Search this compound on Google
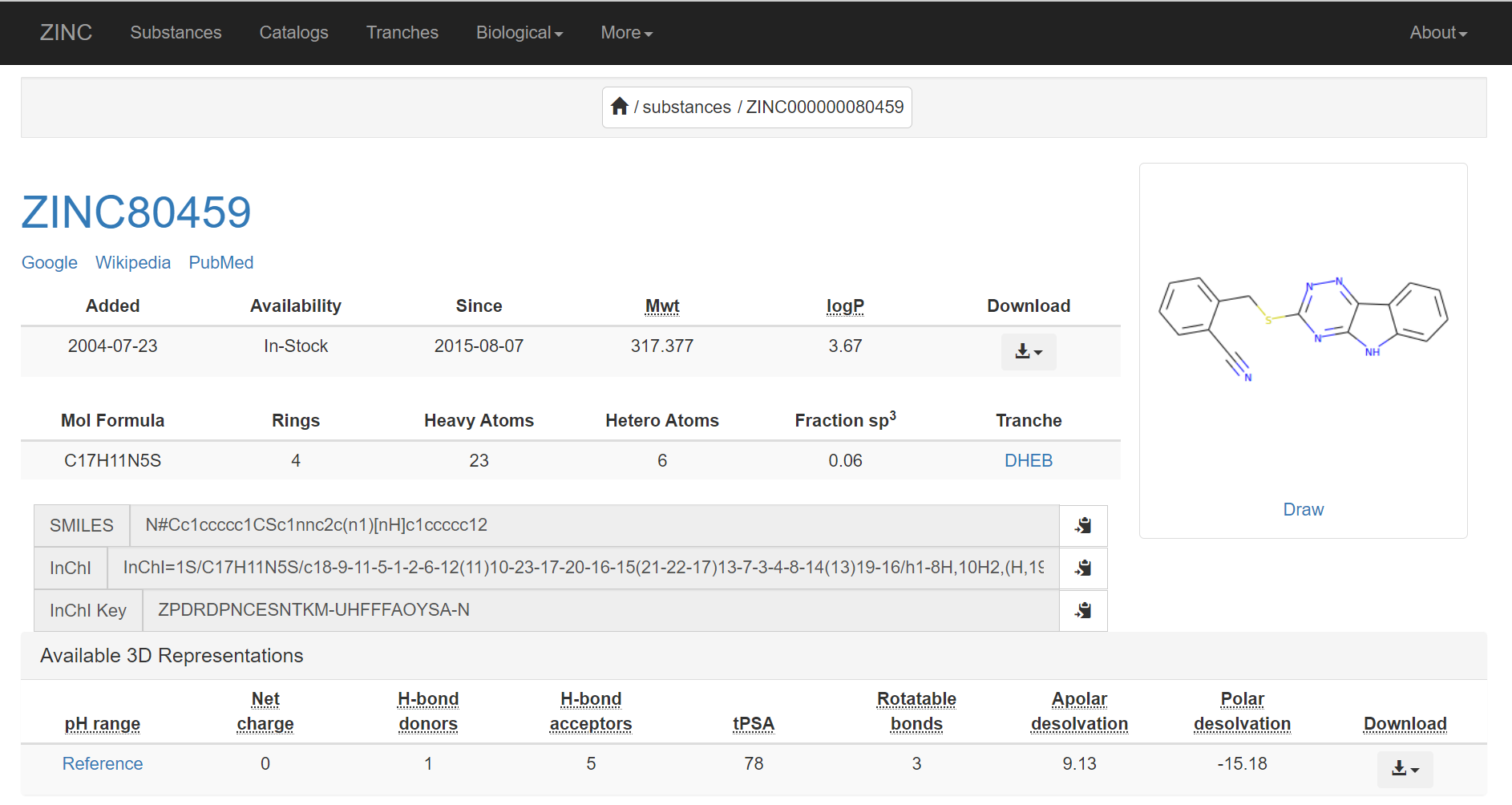Image resolution: width=1512 pixels, height=805 pixels. click(50, 263)
